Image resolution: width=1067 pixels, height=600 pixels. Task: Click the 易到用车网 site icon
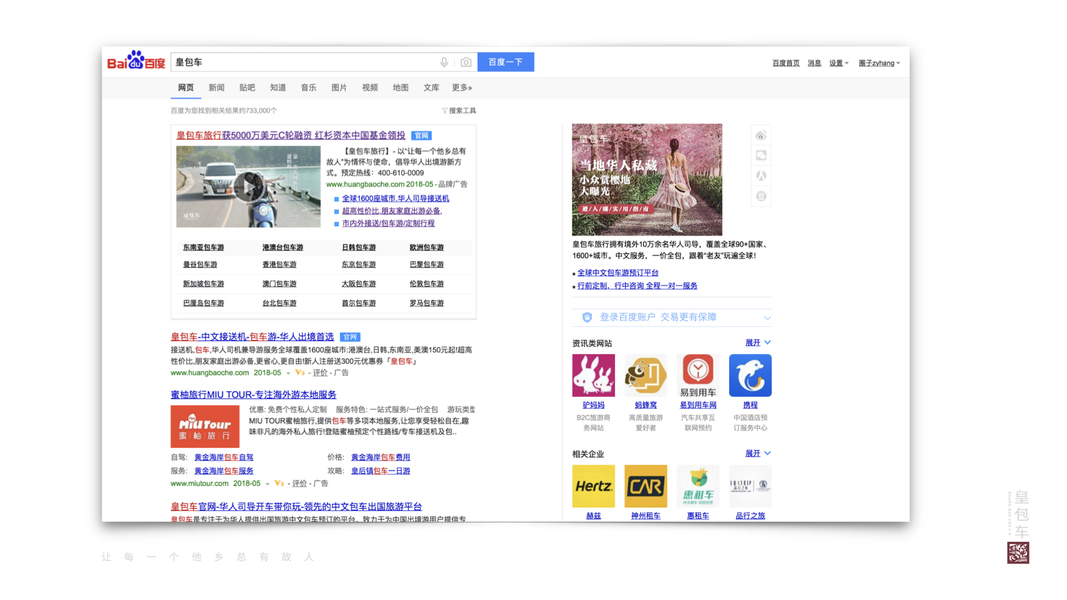point(698,376)
